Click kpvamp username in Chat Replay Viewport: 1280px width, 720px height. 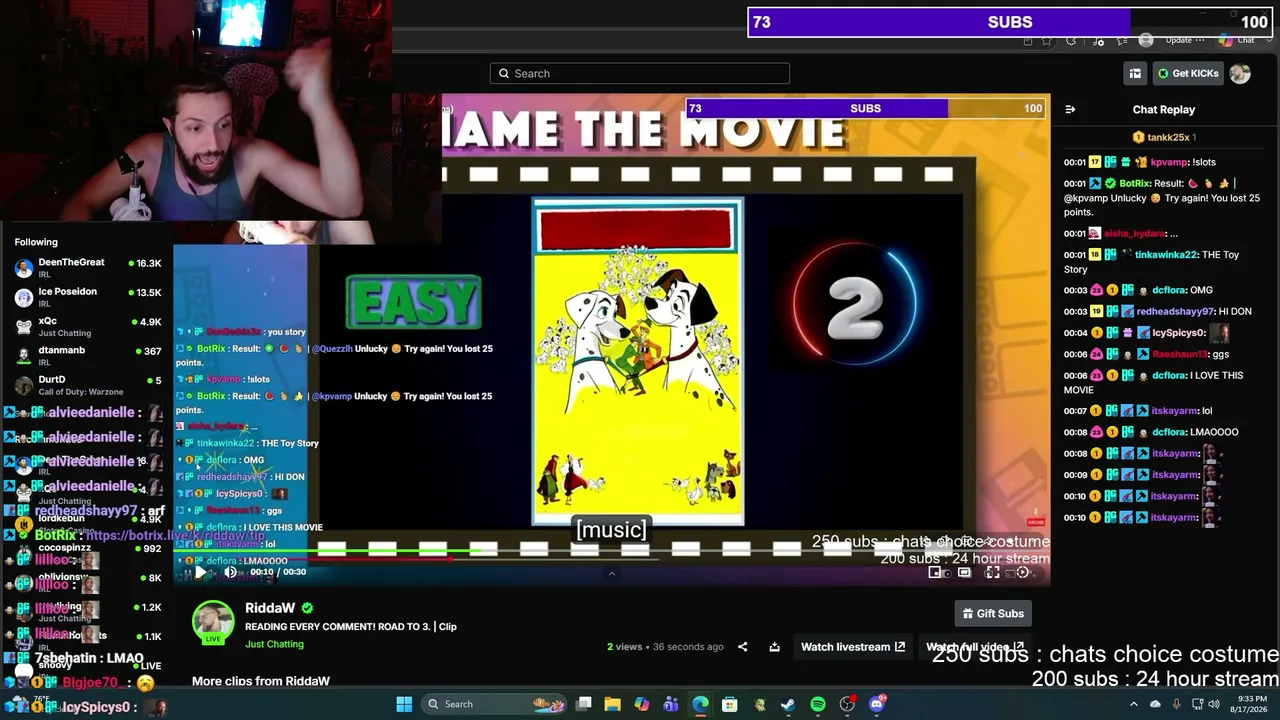point(1169,162)
